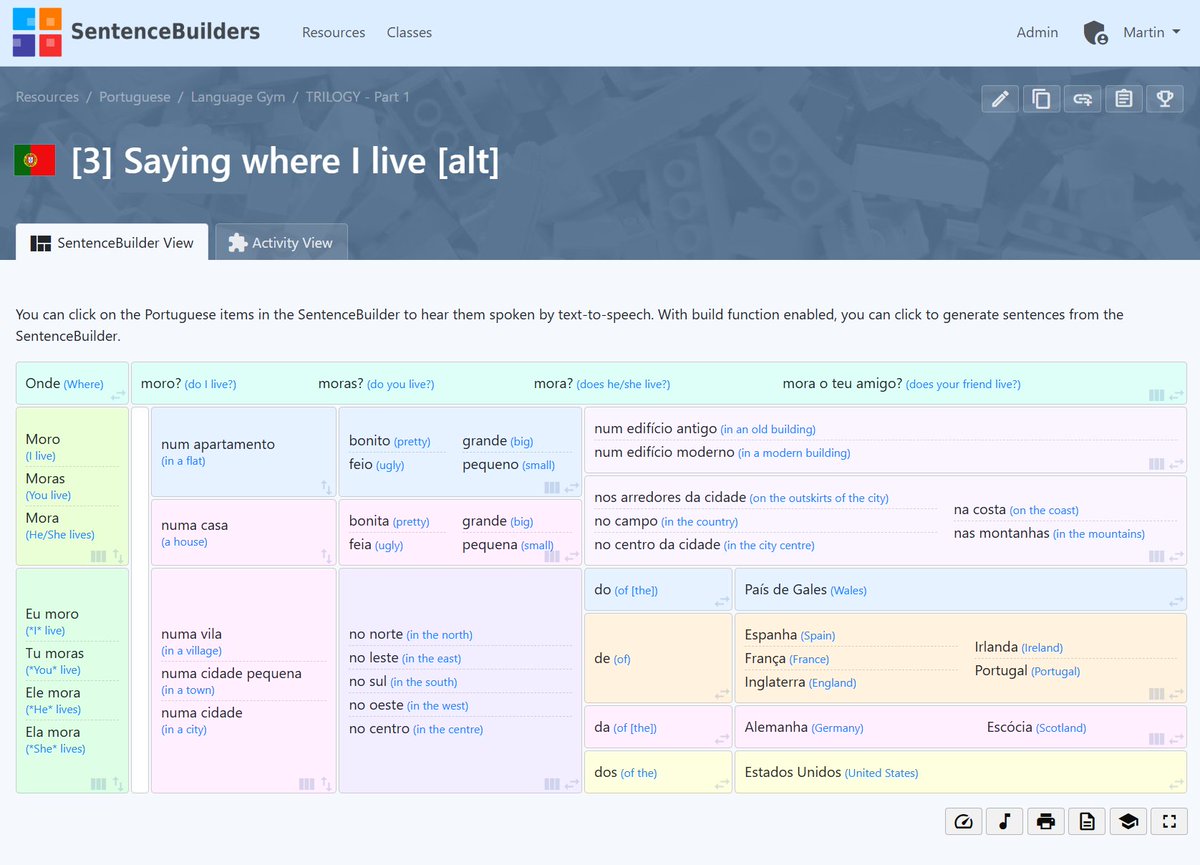1200x865 pixels.
Task: Click 'numa cidade pequena'
Action: coord(231,673)
